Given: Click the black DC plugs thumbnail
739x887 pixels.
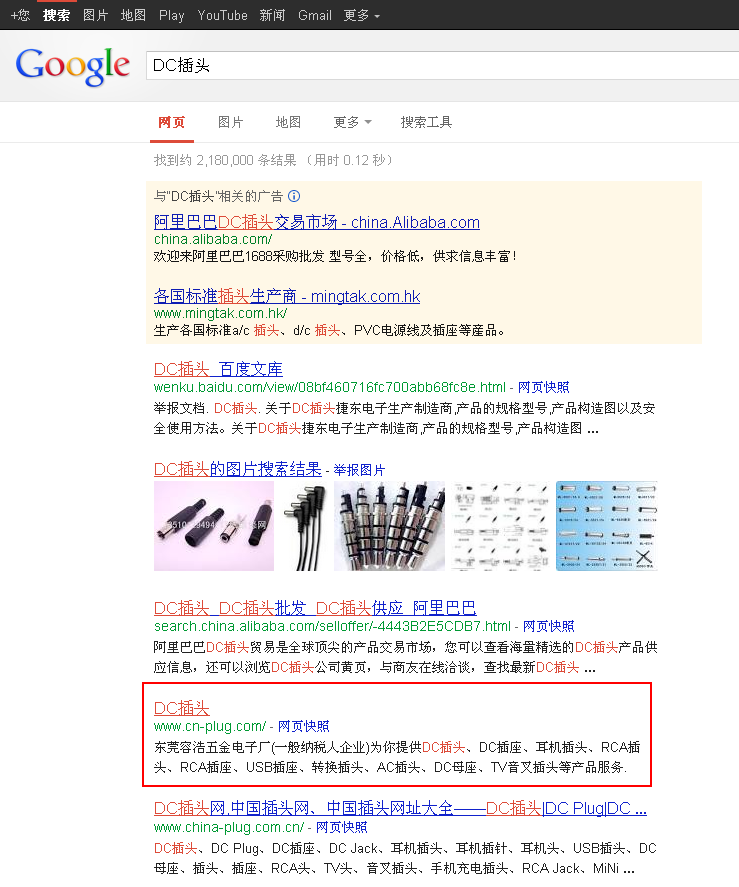Looking at the screenshot, I should coord(213,526).
